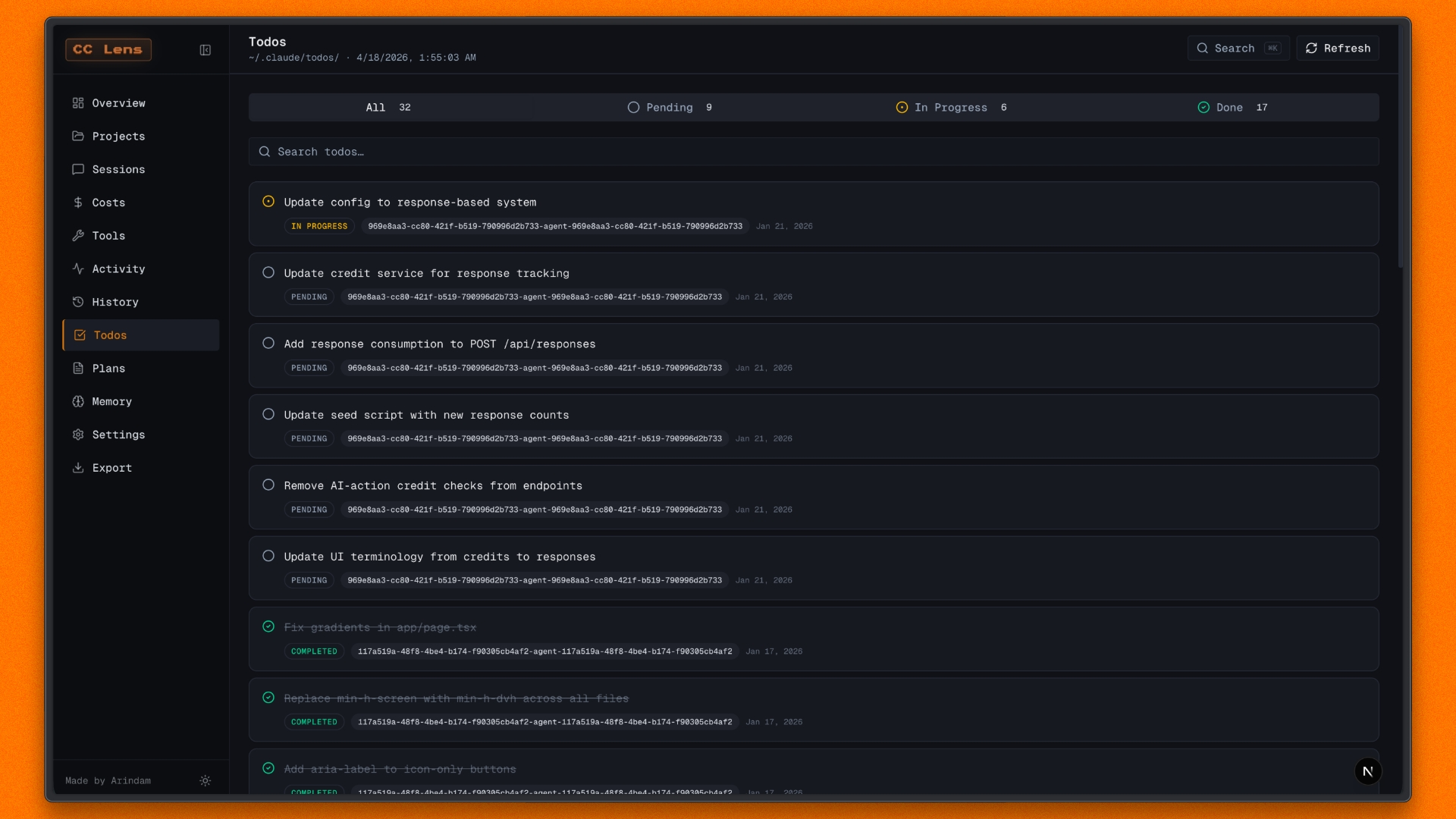1456x819 pixels.
Task: Open the Activity page
Action: pyautogui.click(x=118, y=269)
